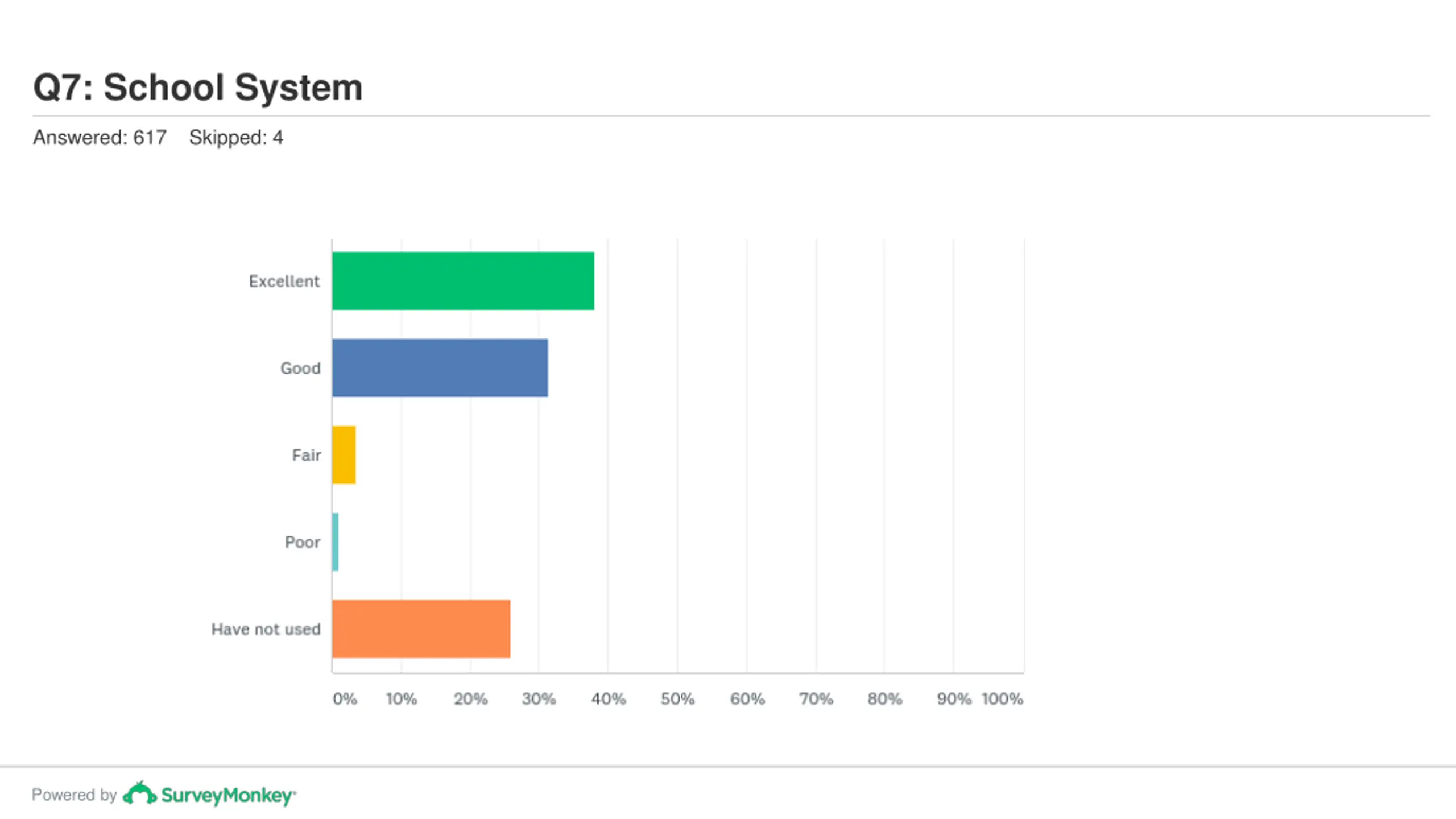Select the orange Have not used bar
Screen dimensions: 1456x819
point(421,629)
